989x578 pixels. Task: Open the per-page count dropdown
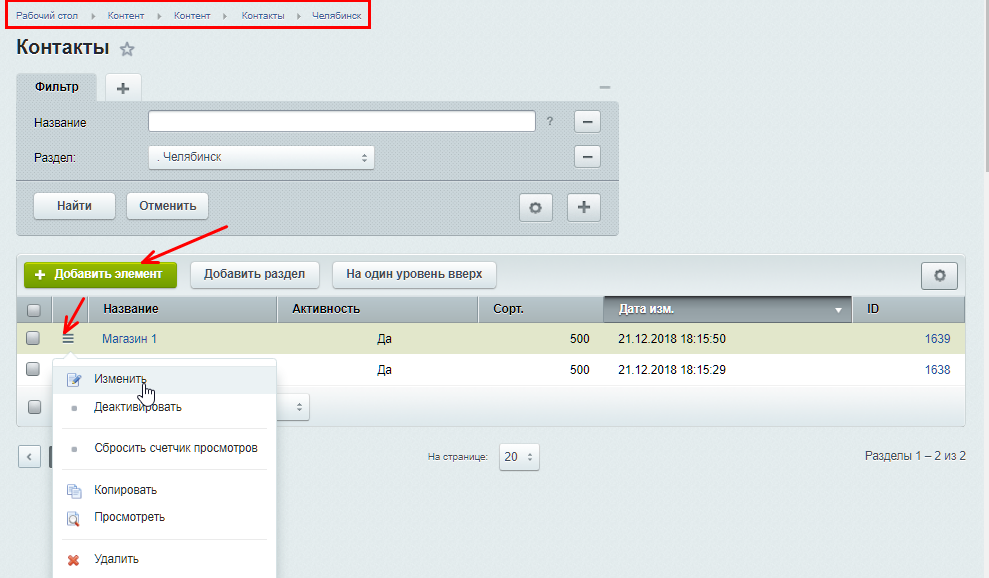pyautogui.click(x=519, y=456)
